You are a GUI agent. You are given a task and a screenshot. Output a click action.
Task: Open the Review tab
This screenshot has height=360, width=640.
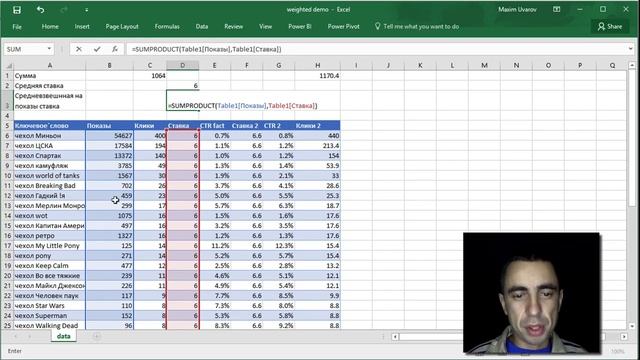coord(233,27)
